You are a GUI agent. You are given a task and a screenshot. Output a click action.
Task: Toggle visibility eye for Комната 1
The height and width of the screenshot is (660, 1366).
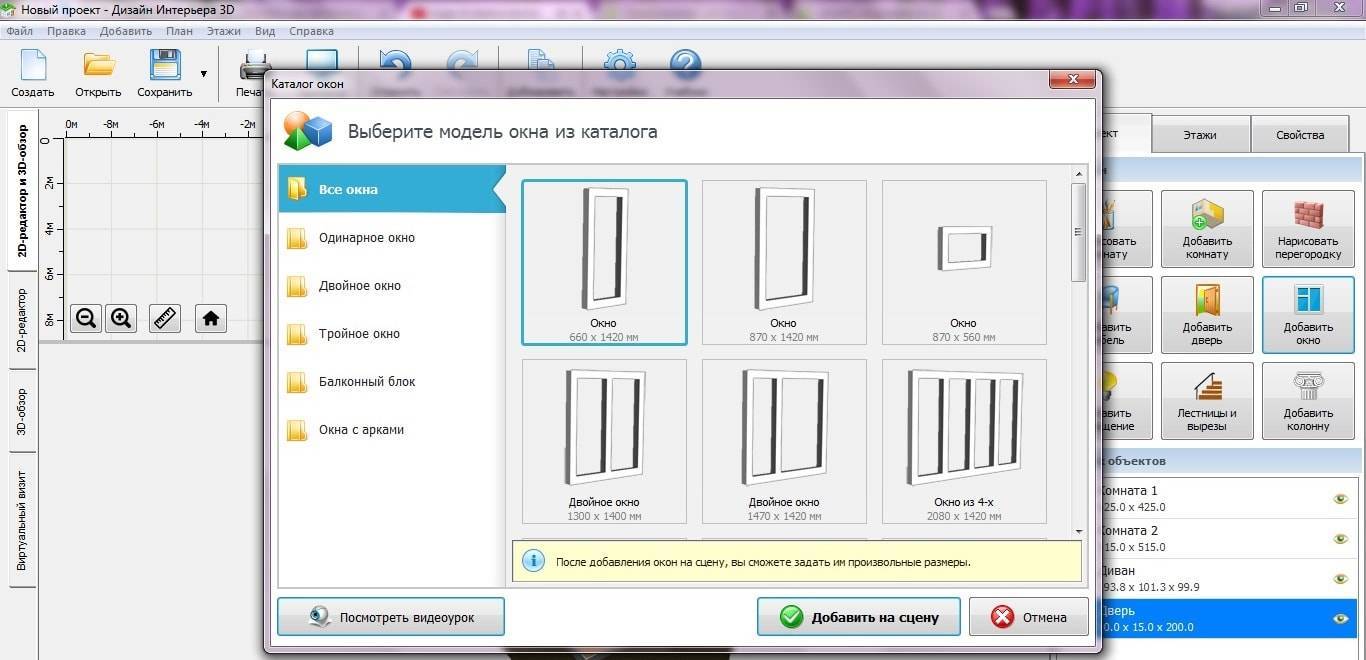coord(1340,499)
